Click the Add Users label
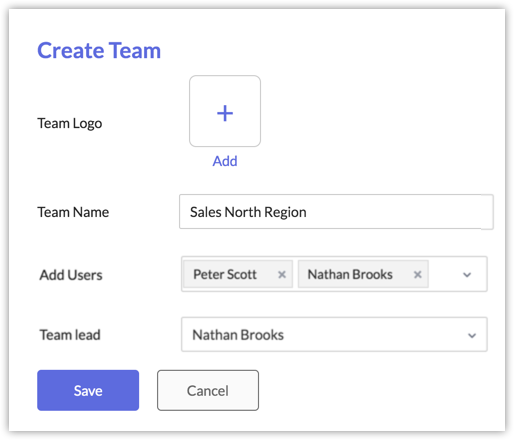This screenshot has height=440, width=514. [71, 275]
